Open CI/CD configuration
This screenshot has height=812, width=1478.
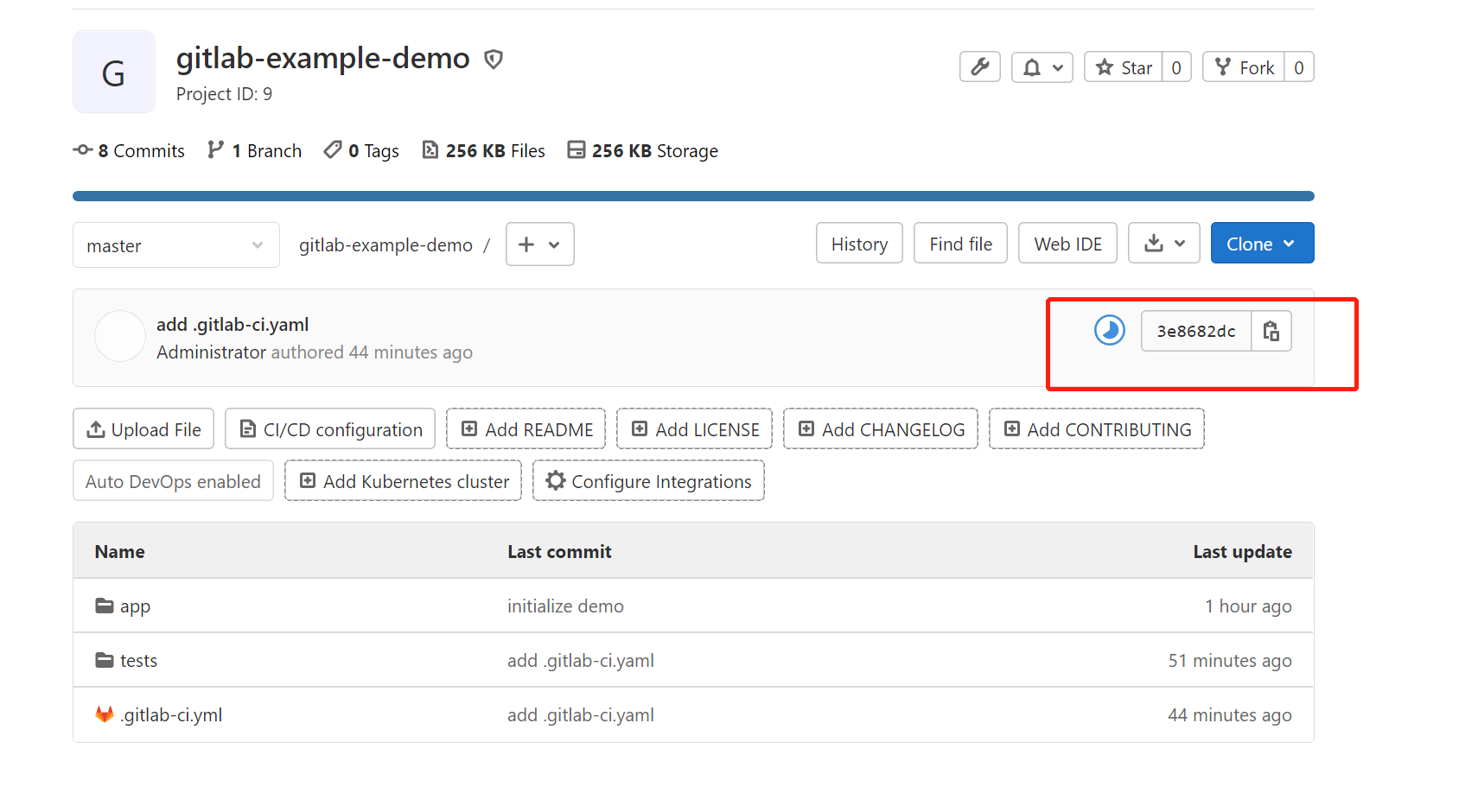[x=330, y=429]
